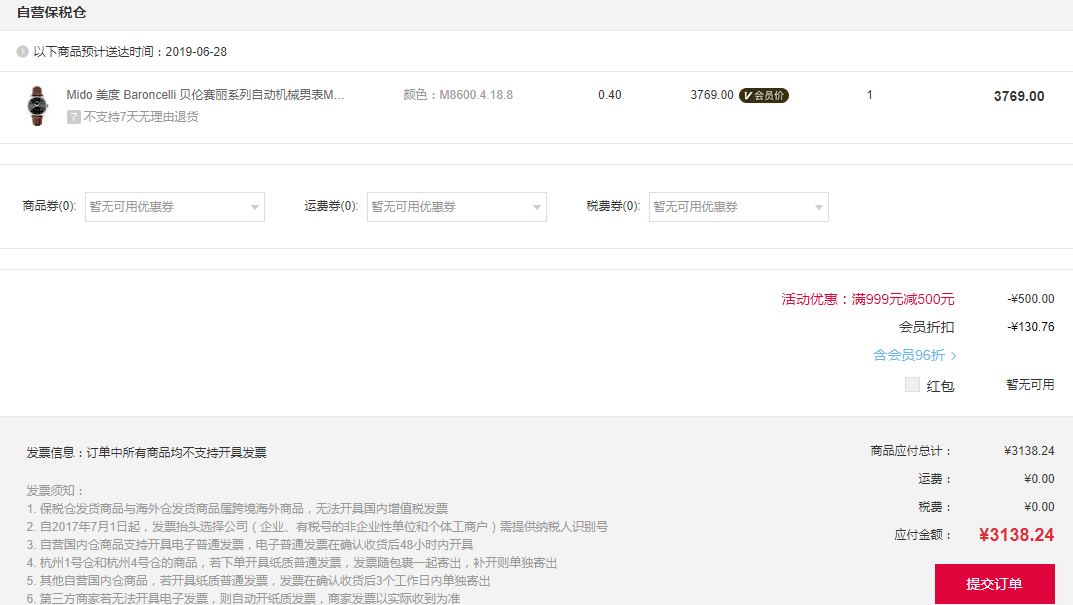Viewport: 1073px width, 605px height.
Task: Open the 运费券 coupon dropdown
Action: click(456, 207)
